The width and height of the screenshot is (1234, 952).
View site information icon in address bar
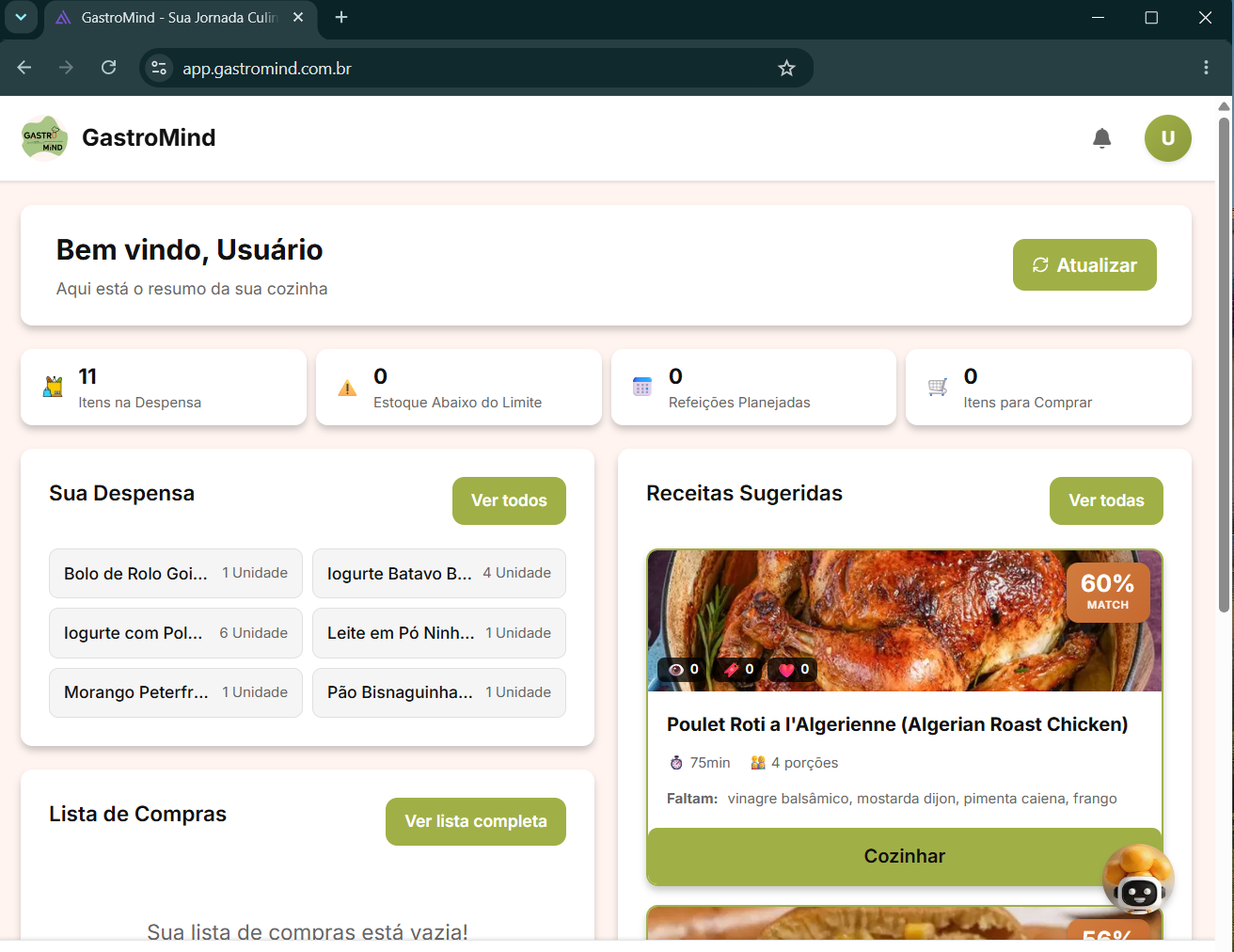click(x=159, y=68)
